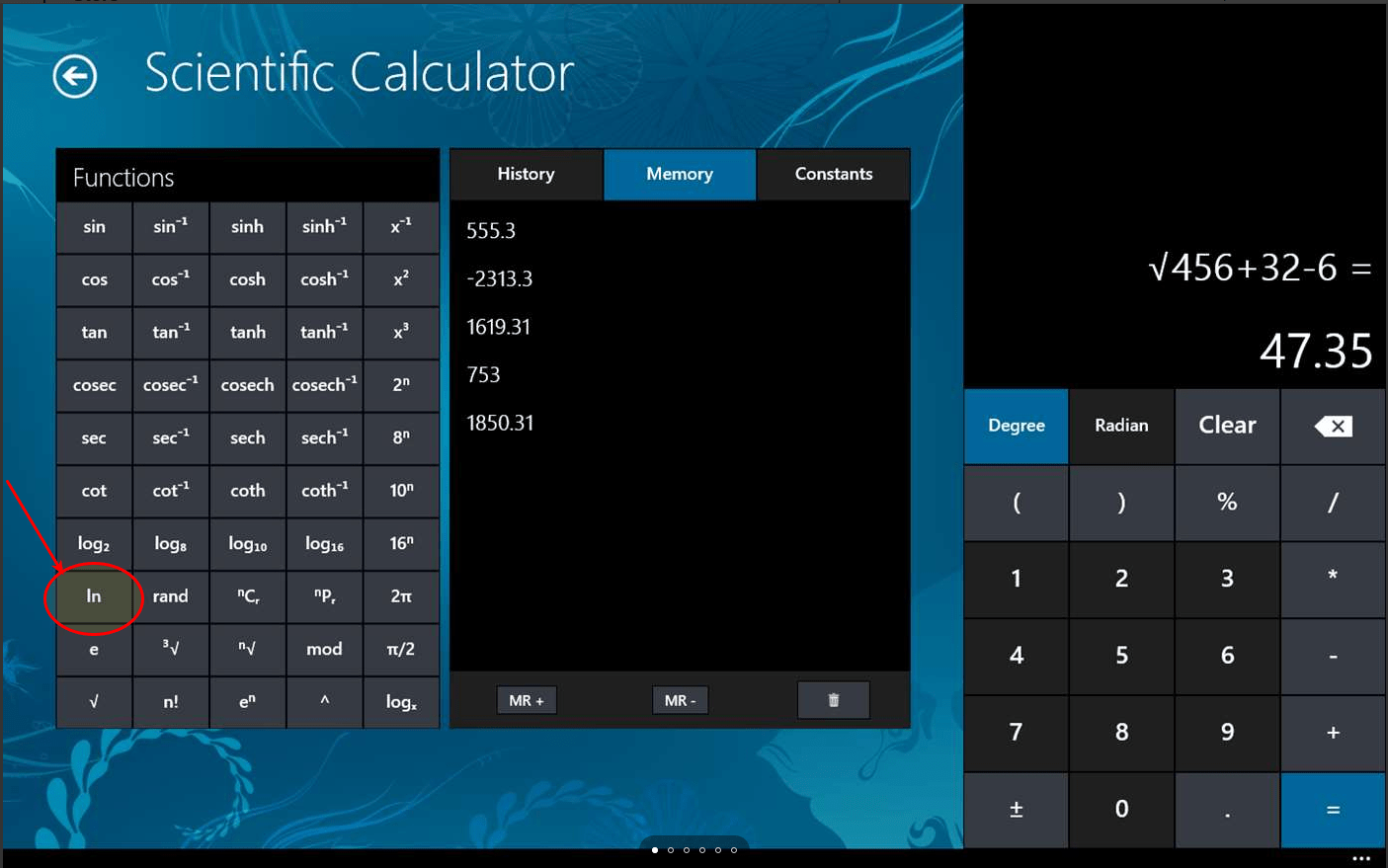Select the ln function

pos(94,595)
